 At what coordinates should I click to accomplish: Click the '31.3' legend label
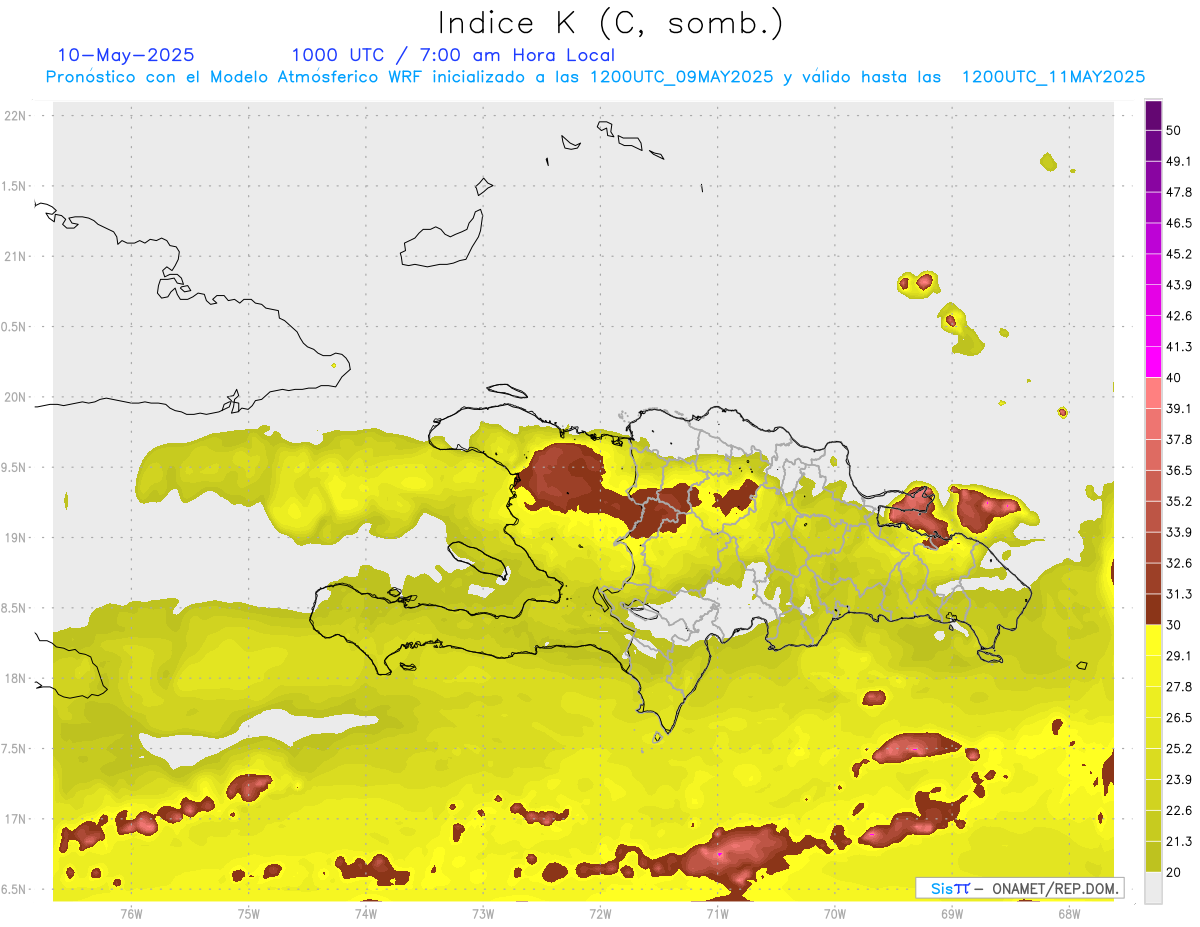coord(1179,594)
